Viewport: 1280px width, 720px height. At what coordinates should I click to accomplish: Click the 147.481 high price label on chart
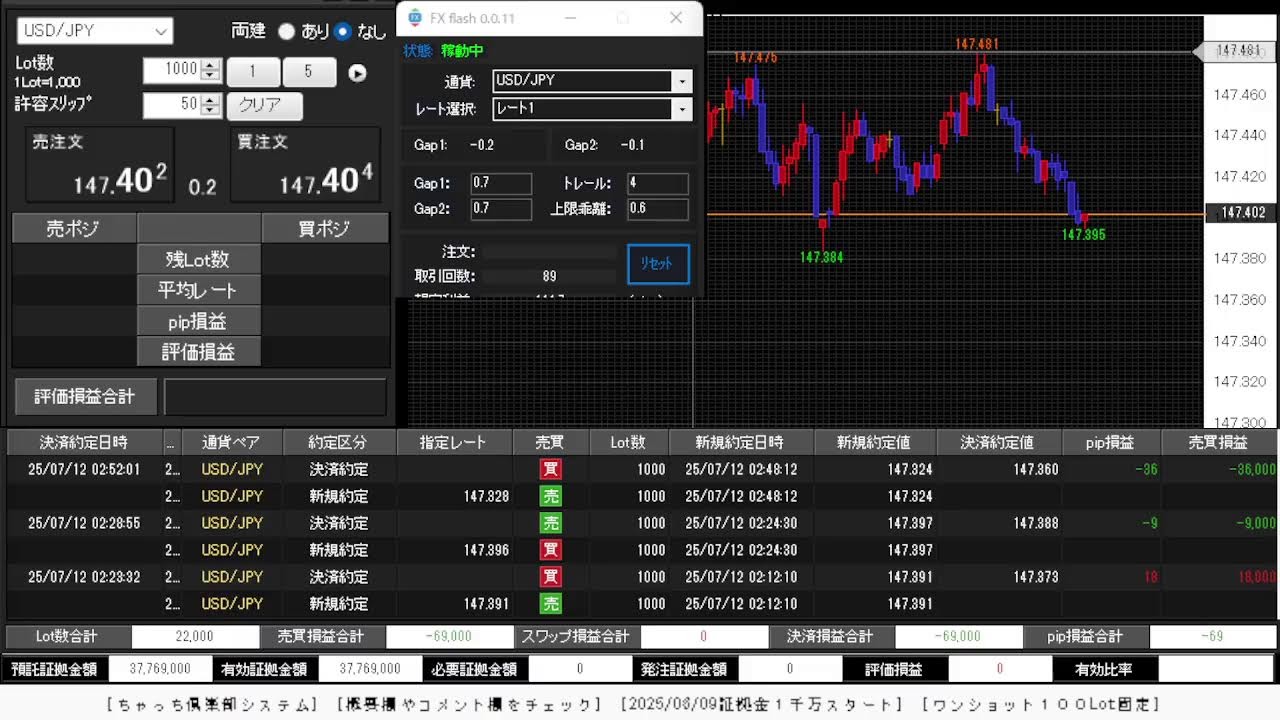click(977, 44)
